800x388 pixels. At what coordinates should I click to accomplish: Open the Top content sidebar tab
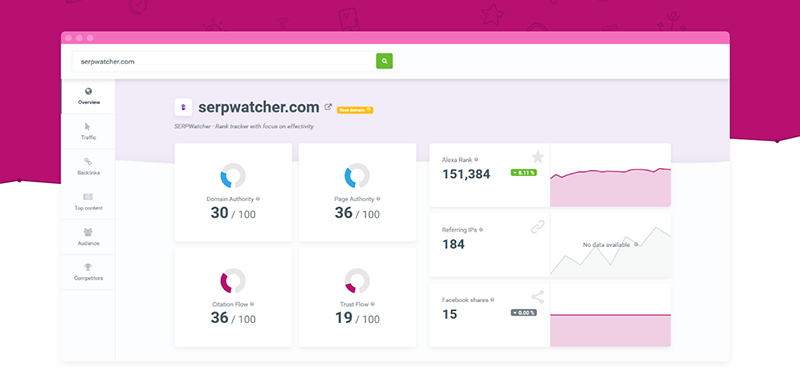88,202
